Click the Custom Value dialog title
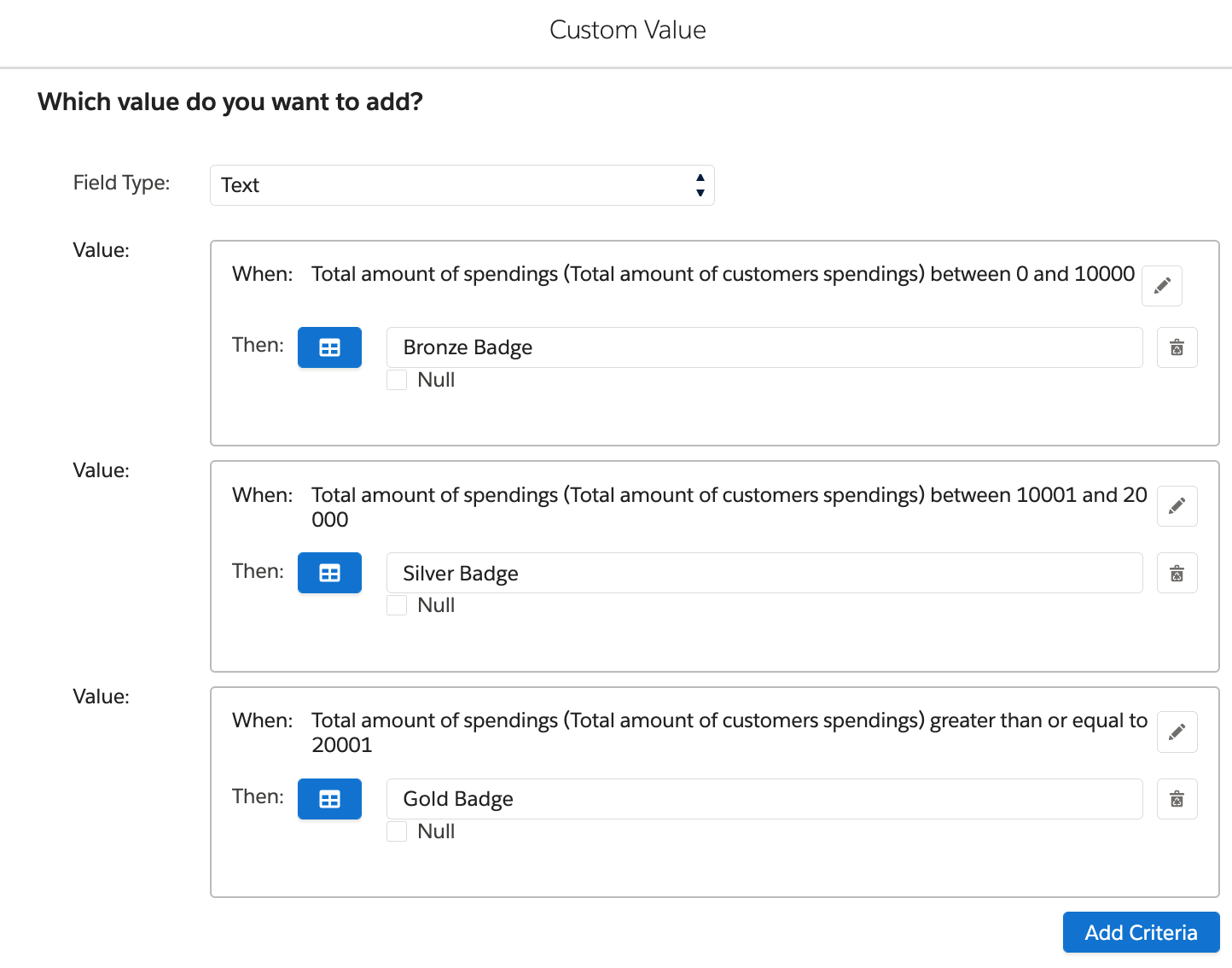The width and height of the screenshot is (1232, 968). 628,30
